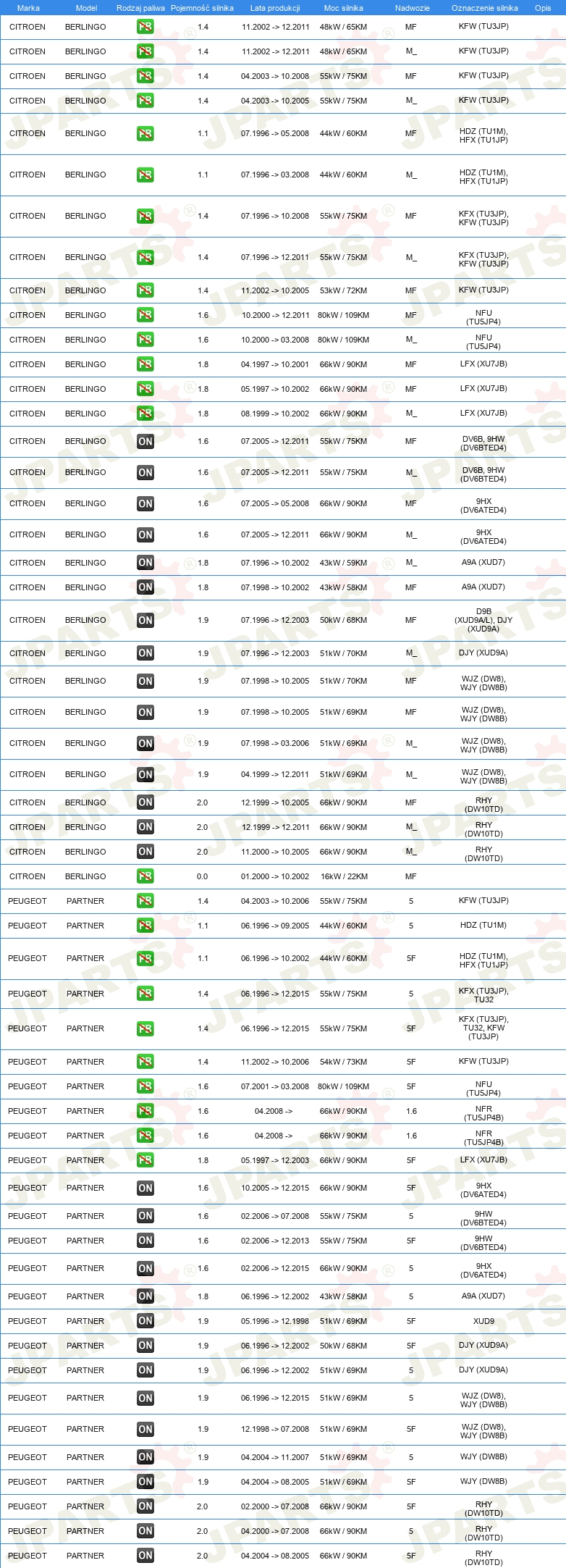Select the 07.2005 -> 05.2008 production years cell
The image size is (566, 1568).
(275, 503)
